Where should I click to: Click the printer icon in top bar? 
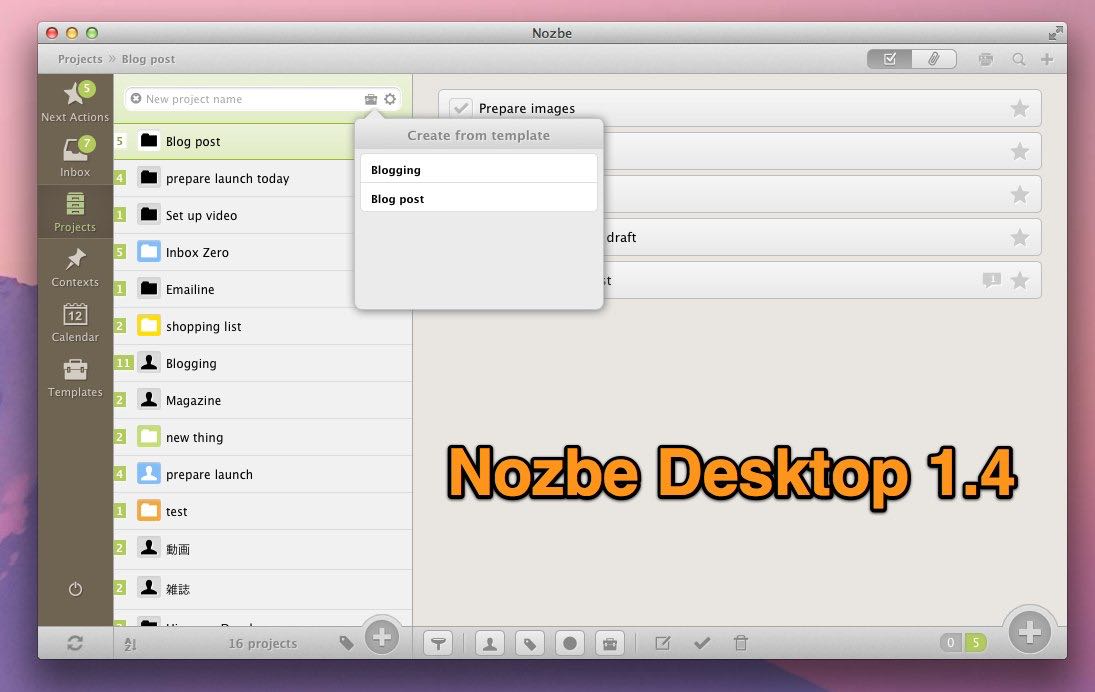coord(985,59)
